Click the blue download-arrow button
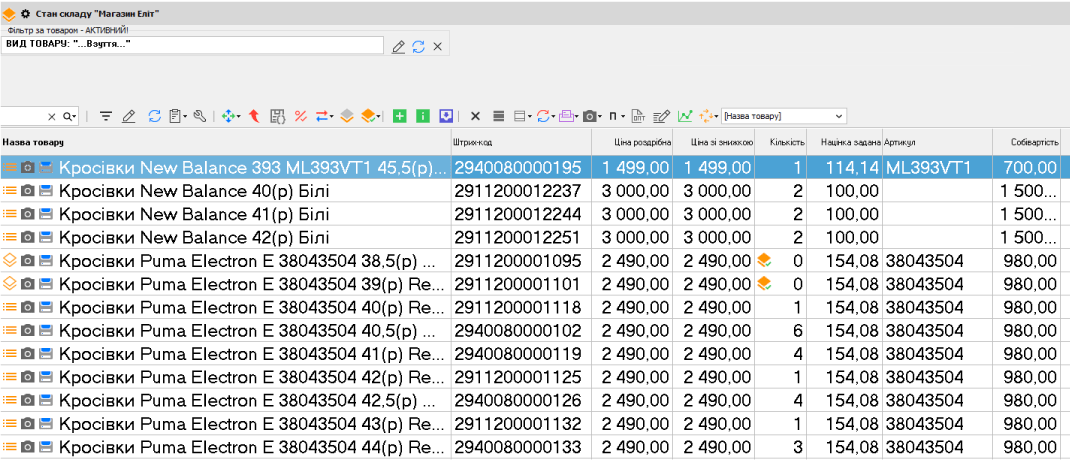This screenshot has width=1070, height=468. point(446,117)
